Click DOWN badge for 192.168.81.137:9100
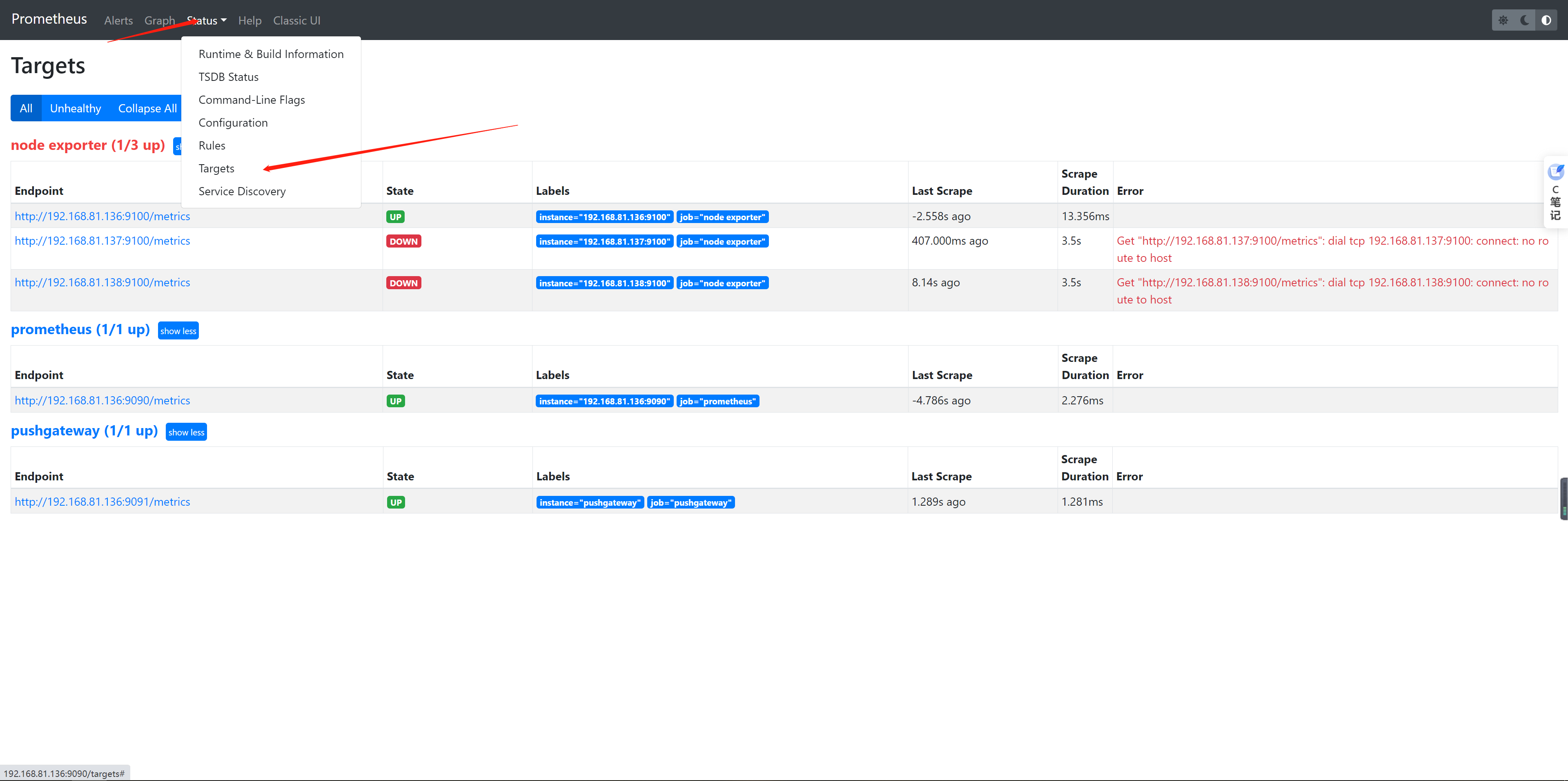 (403, 241)
